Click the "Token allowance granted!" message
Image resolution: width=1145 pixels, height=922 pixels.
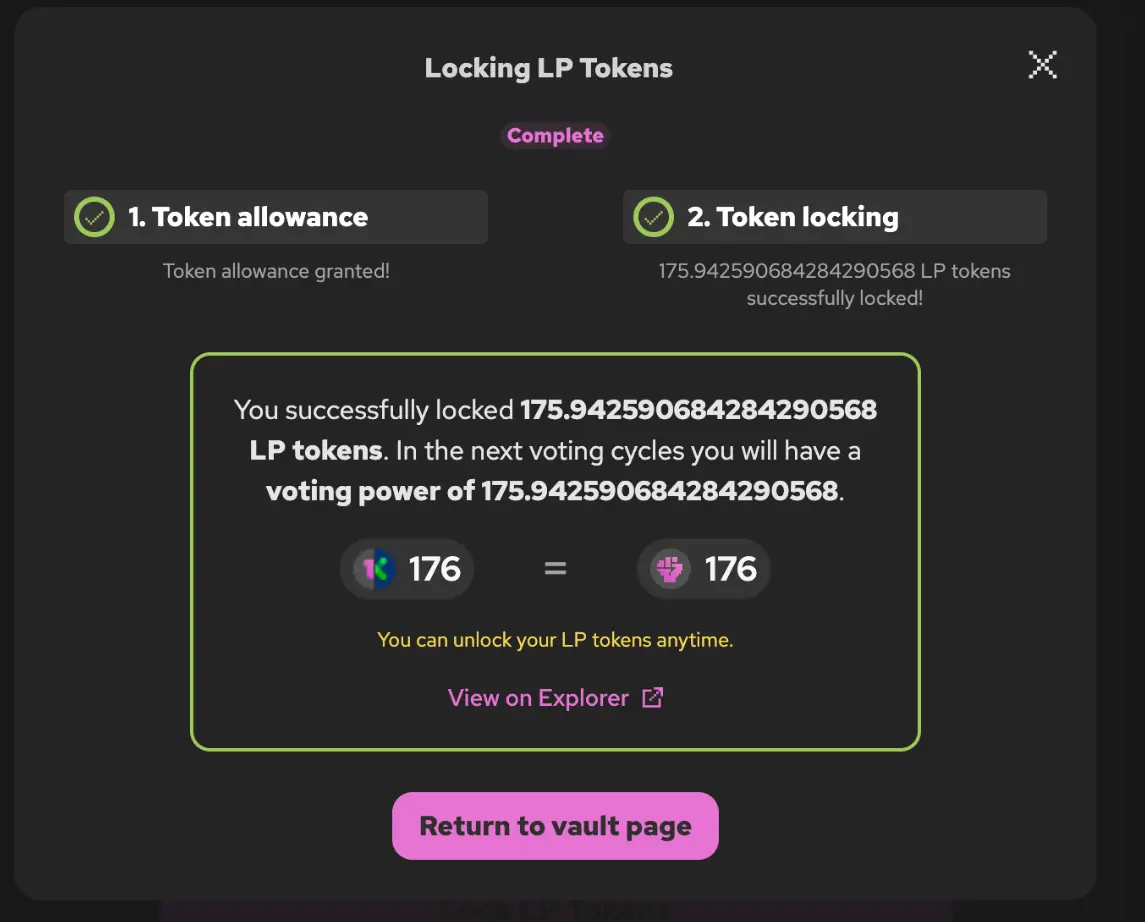coord(276,271)
